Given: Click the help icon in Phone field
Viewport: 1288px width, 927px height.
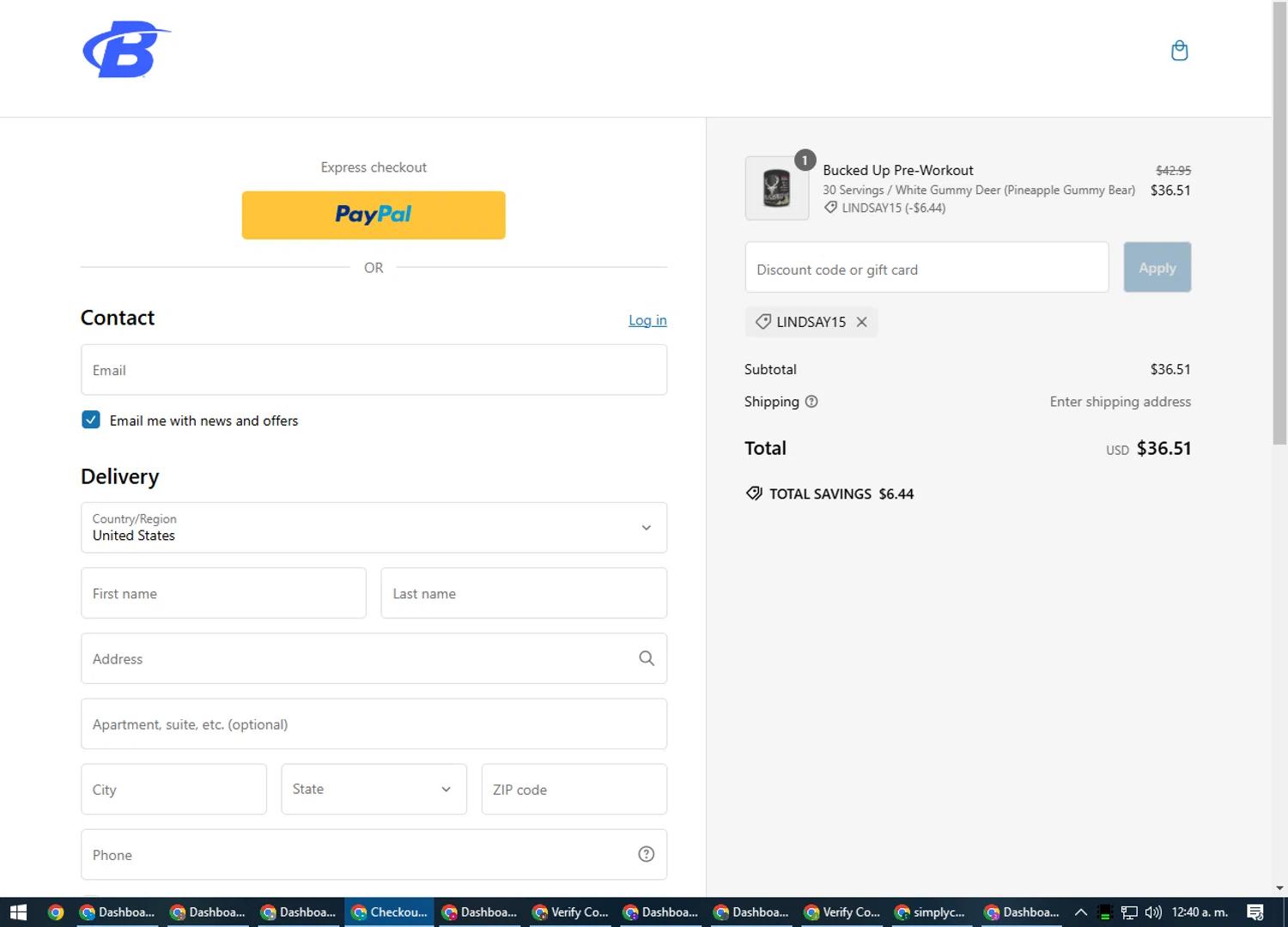Looking at the screenshot, I should pyautogui.click(x=647, y=854).
